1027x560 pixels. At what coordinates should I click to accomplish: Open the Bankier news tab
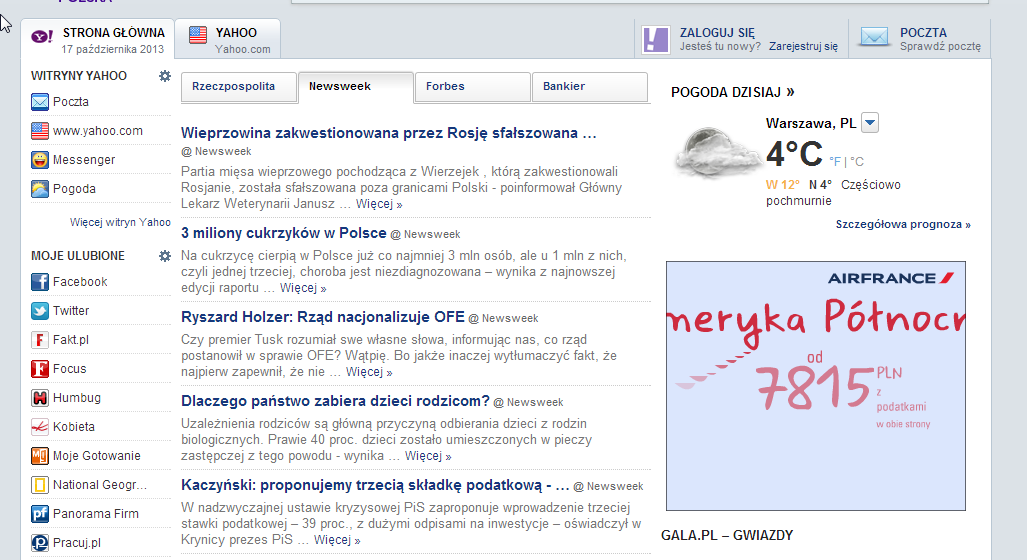(589, 87)
